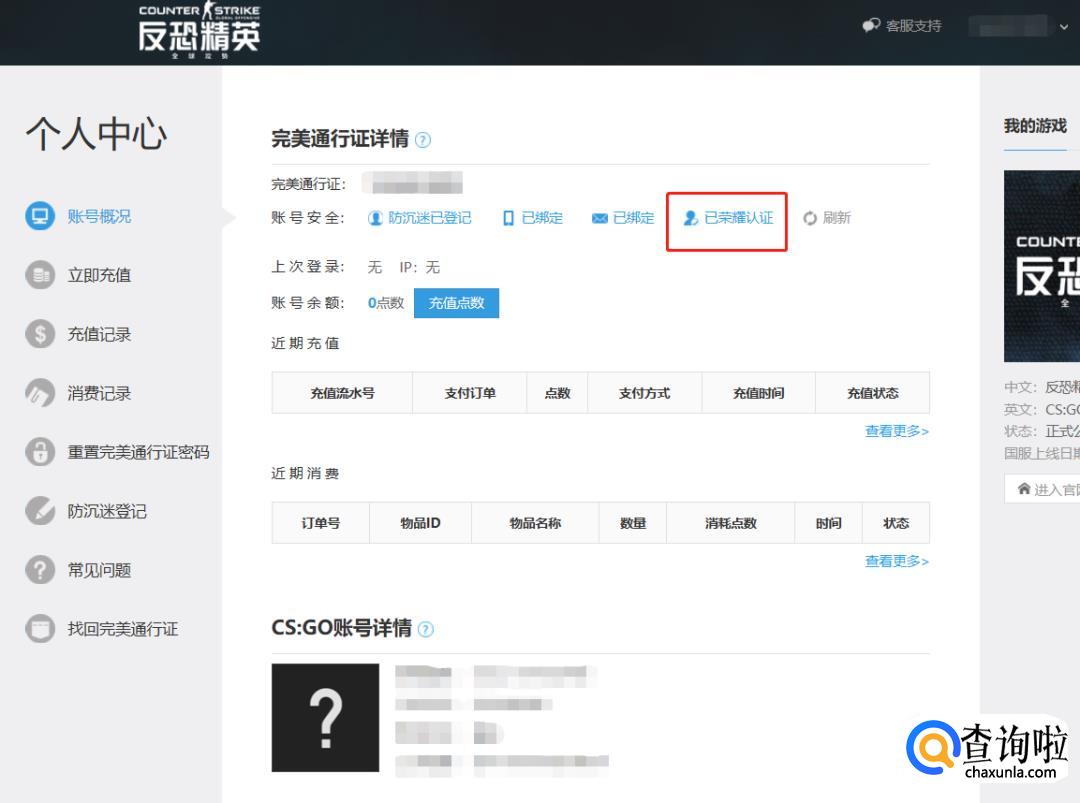Click the blurred 完美通行证 account name
Viewport: 1080px width, 803px height.
[x=413, y=183]
